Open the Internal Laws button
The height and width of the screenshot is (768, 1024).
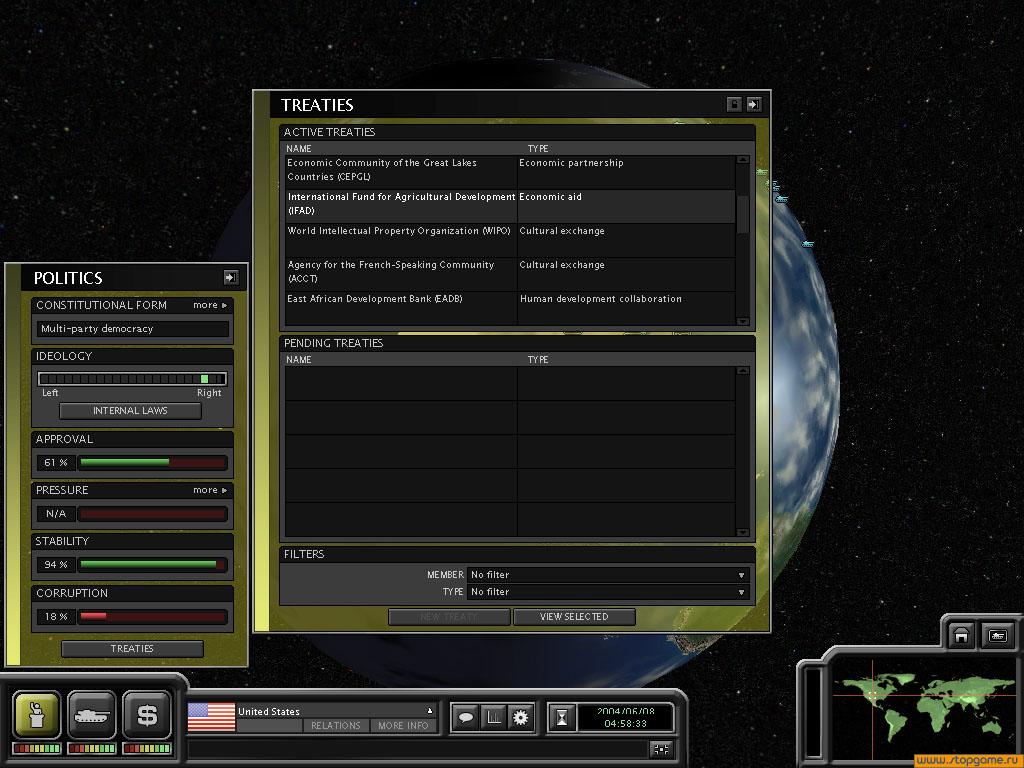point(130,411)
